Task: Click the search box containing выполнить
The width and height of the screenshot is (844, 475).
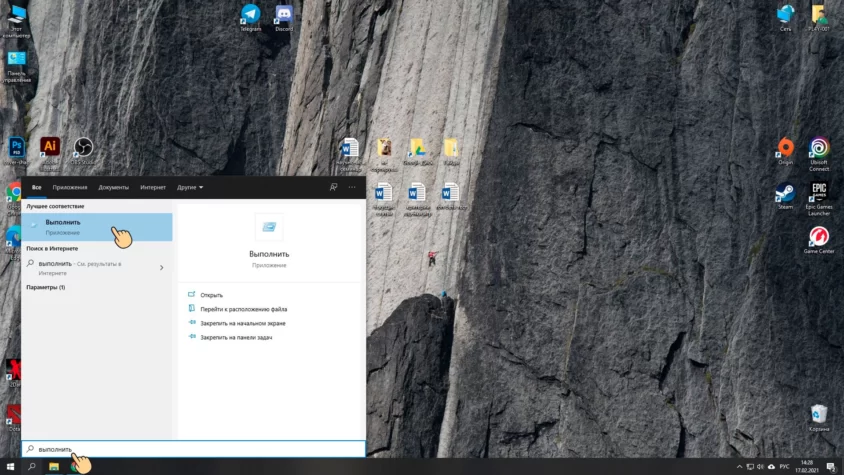Action: tap(192, 450)
